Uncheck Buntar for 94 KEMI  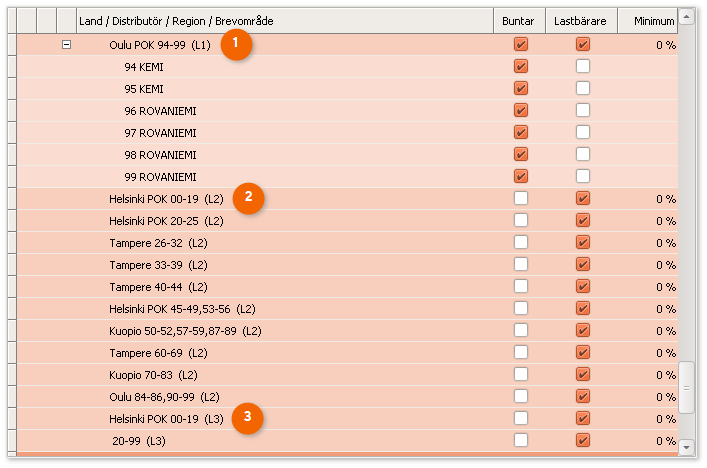[x=521, y=66]
